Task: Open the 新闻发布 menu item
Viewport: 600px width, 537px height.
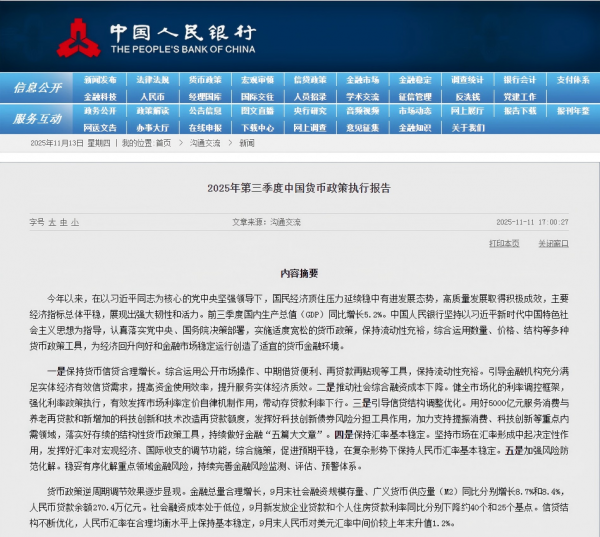Action: coord(100,80)
